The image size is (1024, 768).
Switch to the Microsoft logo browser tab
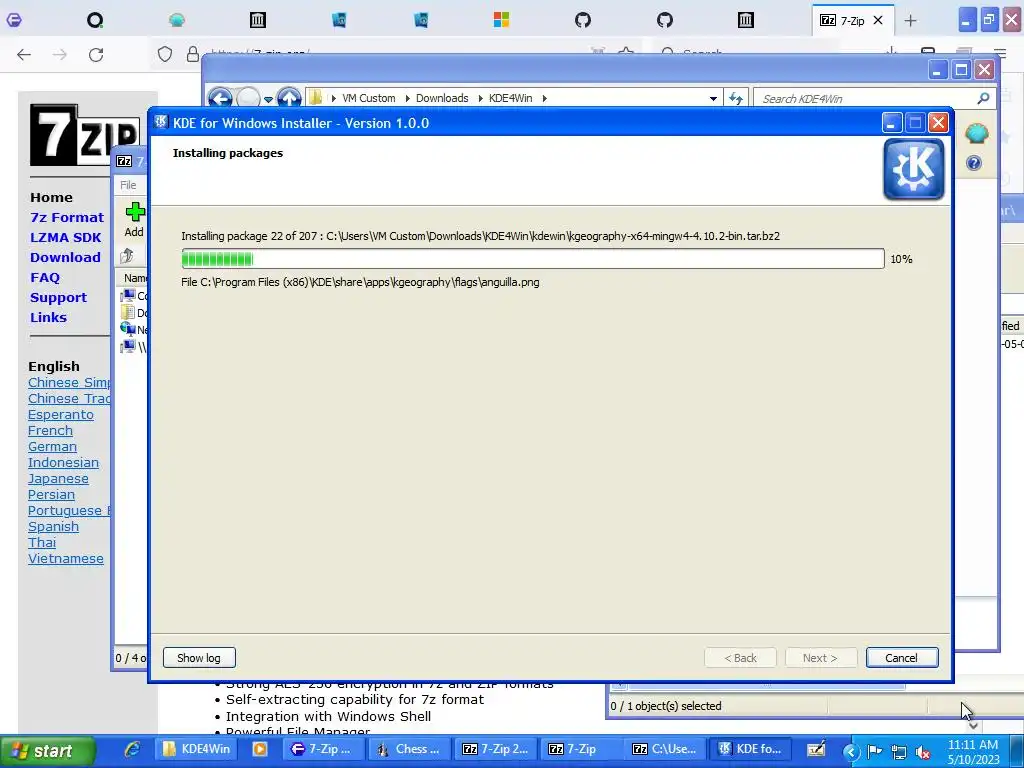502,20
